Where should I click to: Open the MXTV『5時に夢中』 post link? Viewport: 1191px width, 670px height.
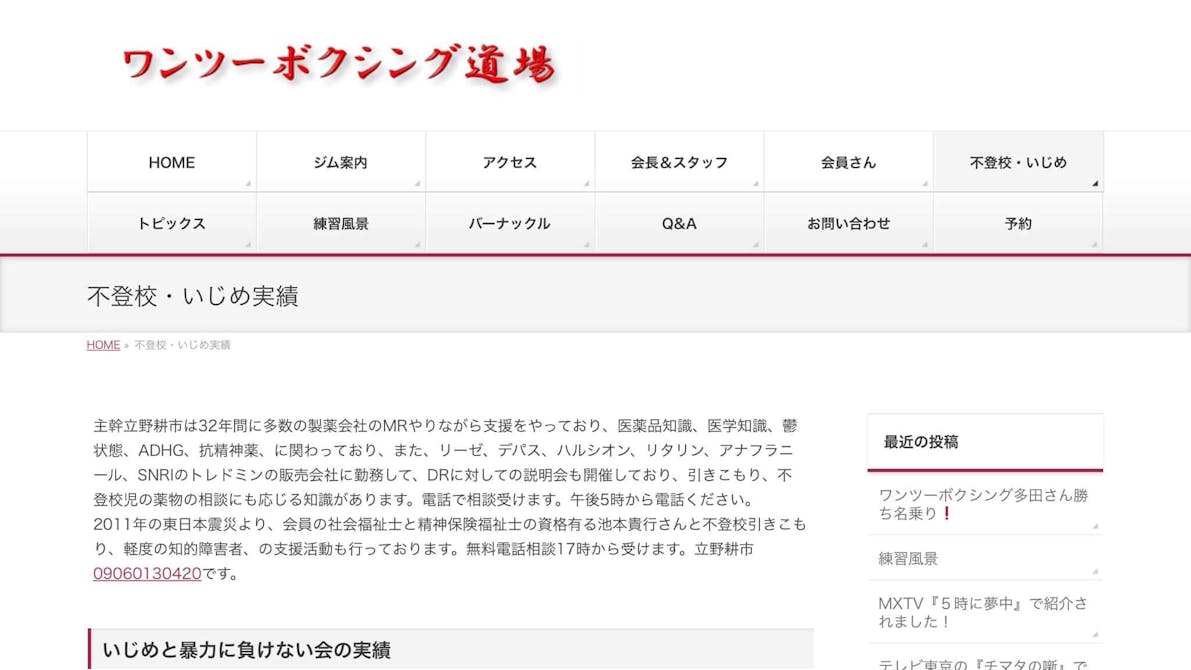coord(983,612)
